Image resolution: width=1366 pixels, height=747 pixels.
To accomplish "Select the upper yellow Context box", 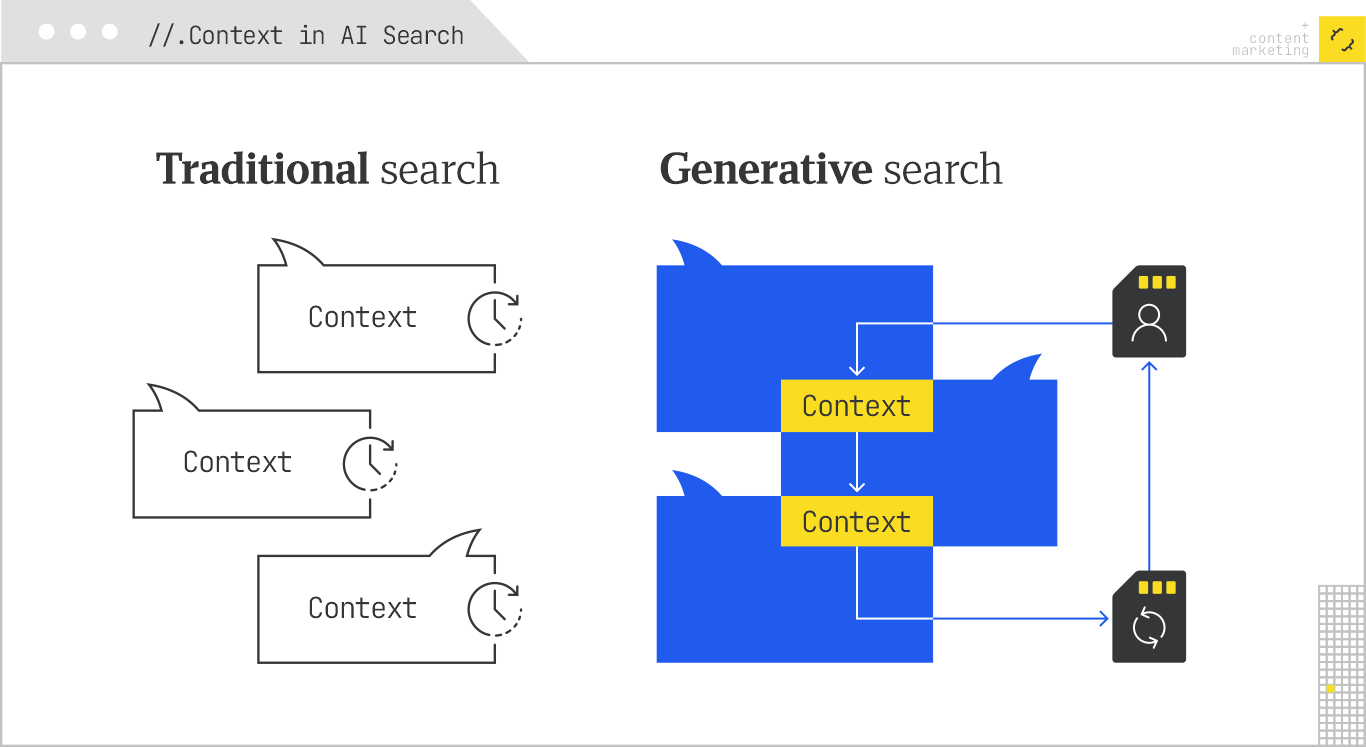I will pos(856,406).
